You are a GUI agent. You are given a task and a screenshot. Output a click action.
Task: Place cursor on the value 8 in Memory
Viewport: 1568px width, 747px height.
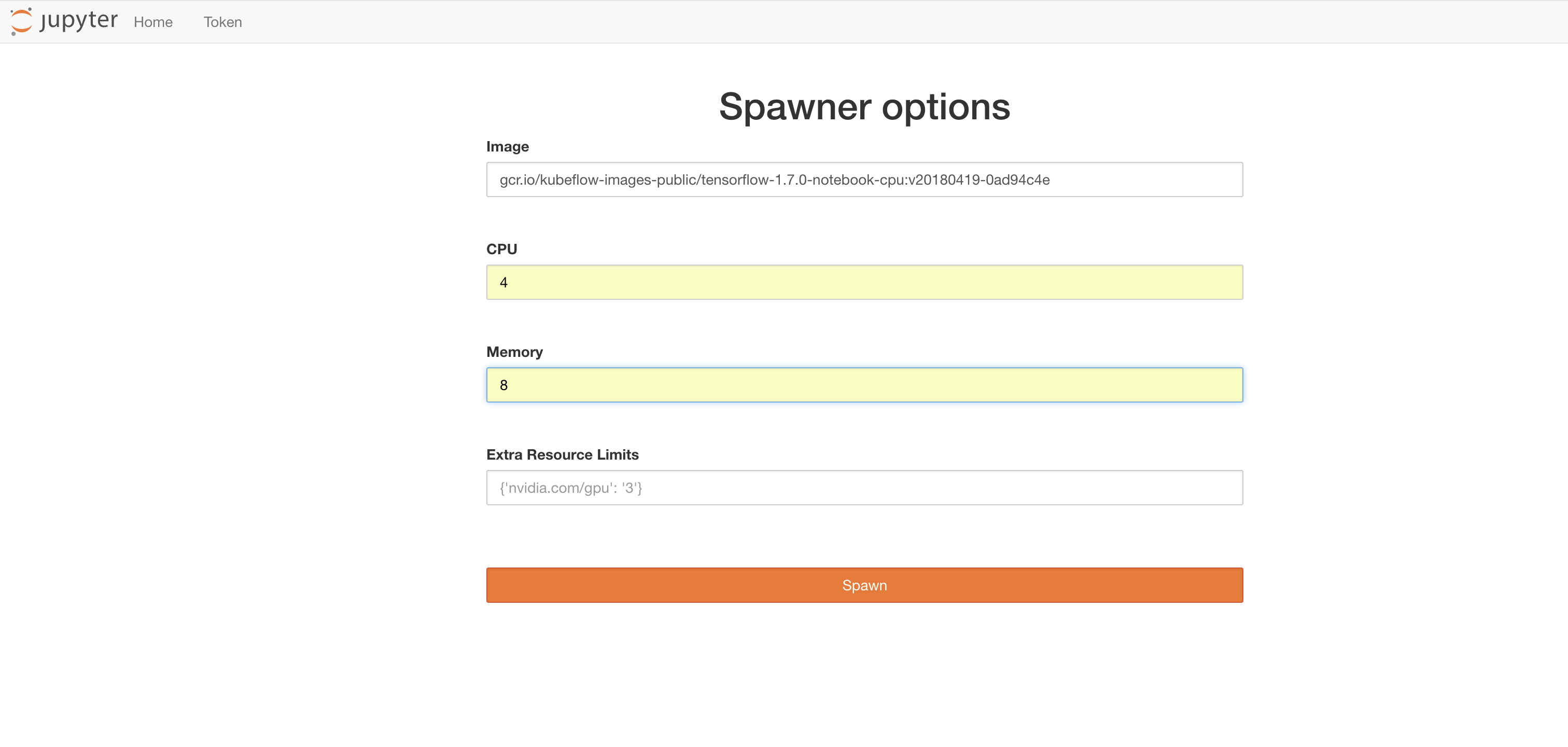503,385
